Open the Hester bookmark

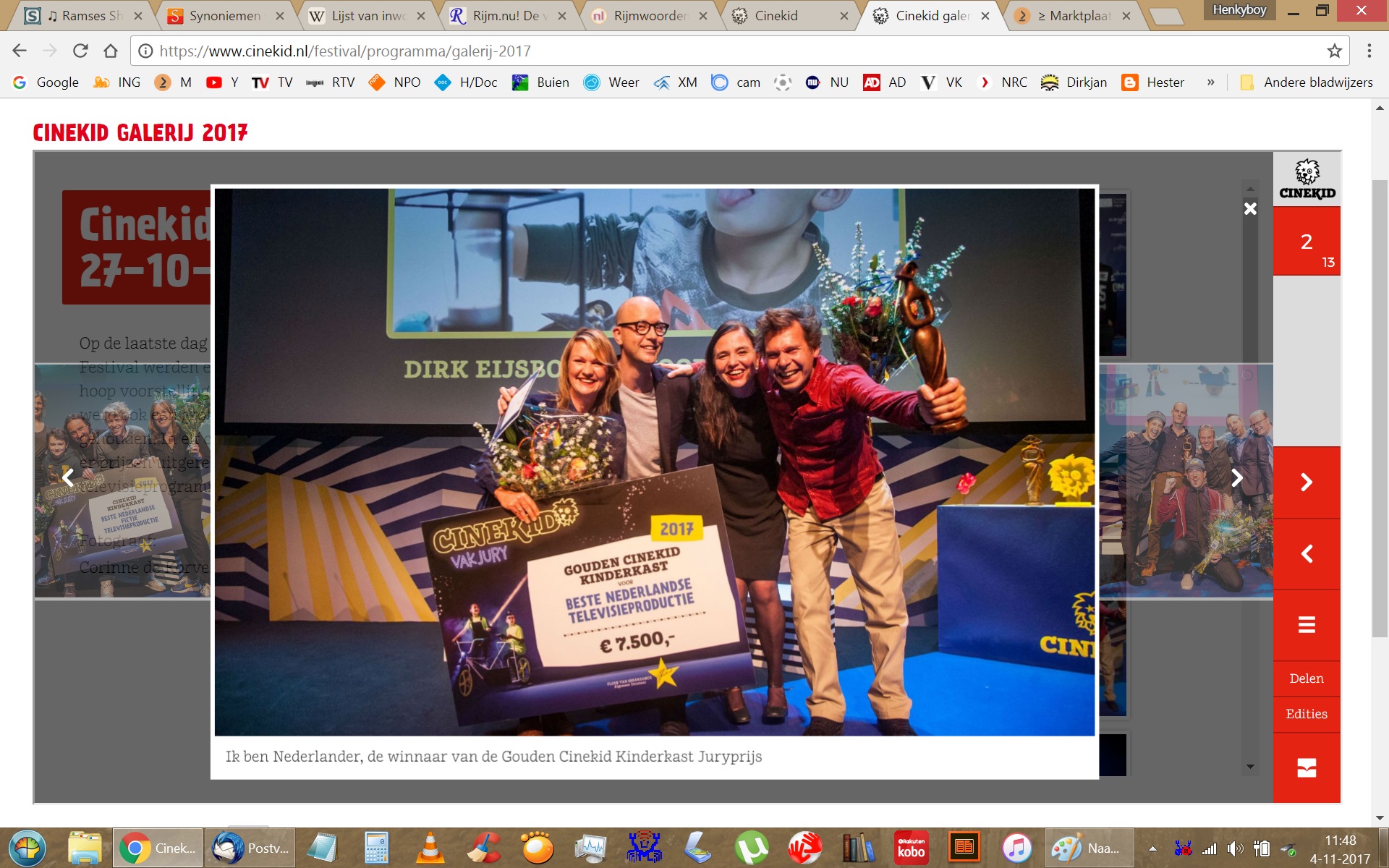pos(1153,82)
